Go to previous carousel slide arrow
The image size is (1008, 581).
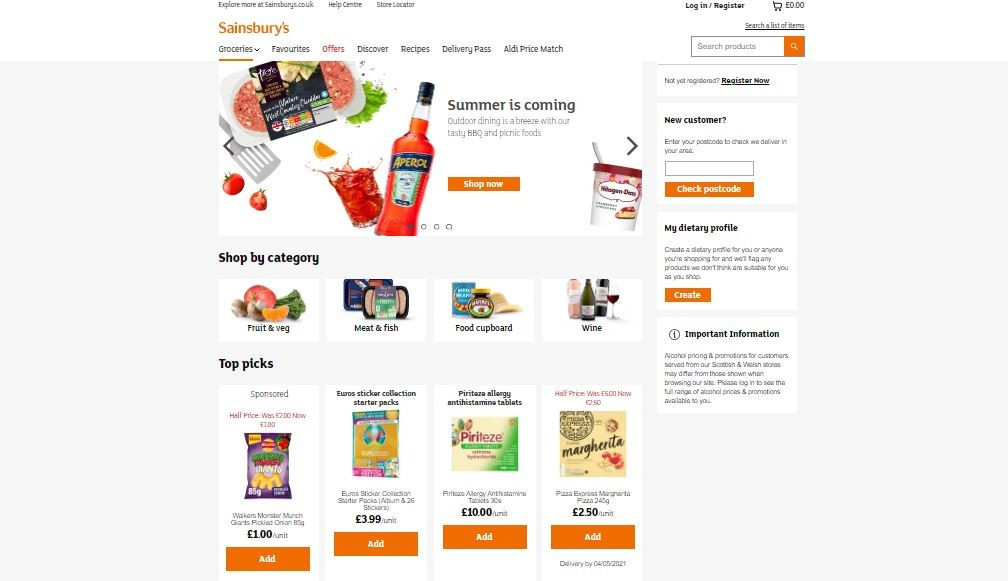tap(228, 146)
